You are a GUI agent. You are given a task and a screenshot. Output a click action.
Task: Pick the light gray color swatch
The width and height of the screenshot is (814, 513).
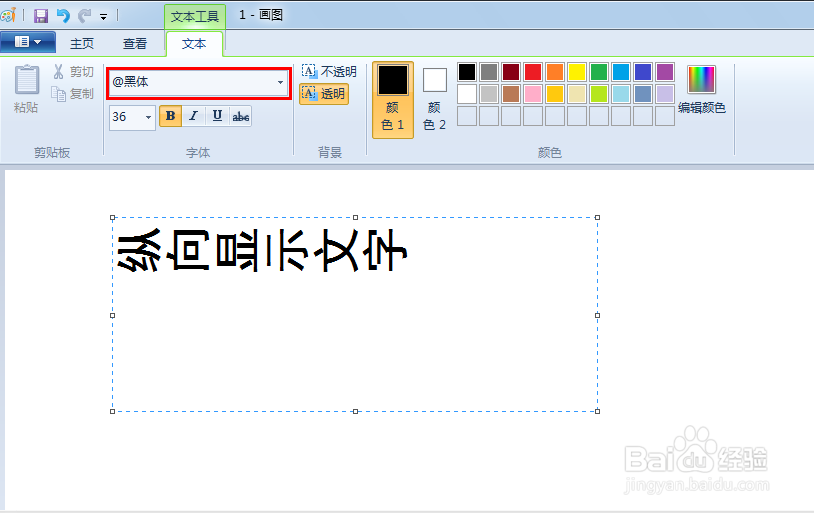click(489, 94)
